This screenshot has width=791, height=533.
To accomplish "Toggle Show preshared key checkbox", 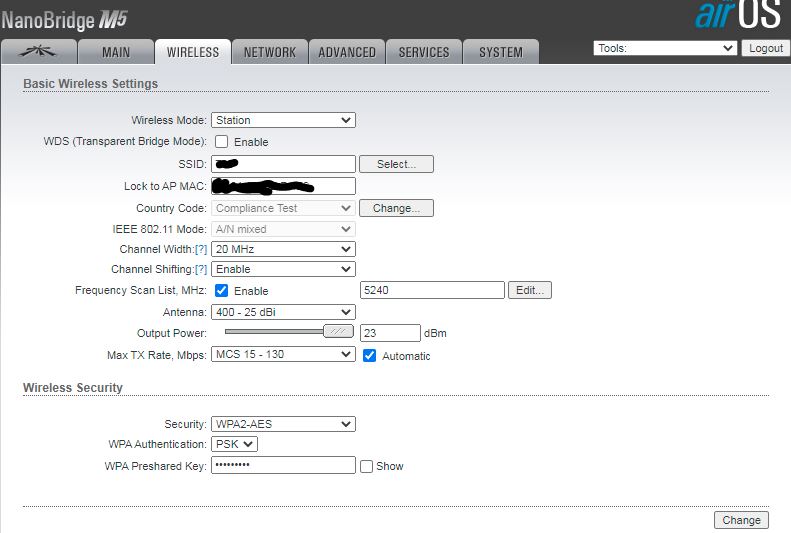I will tap(367, 466).
